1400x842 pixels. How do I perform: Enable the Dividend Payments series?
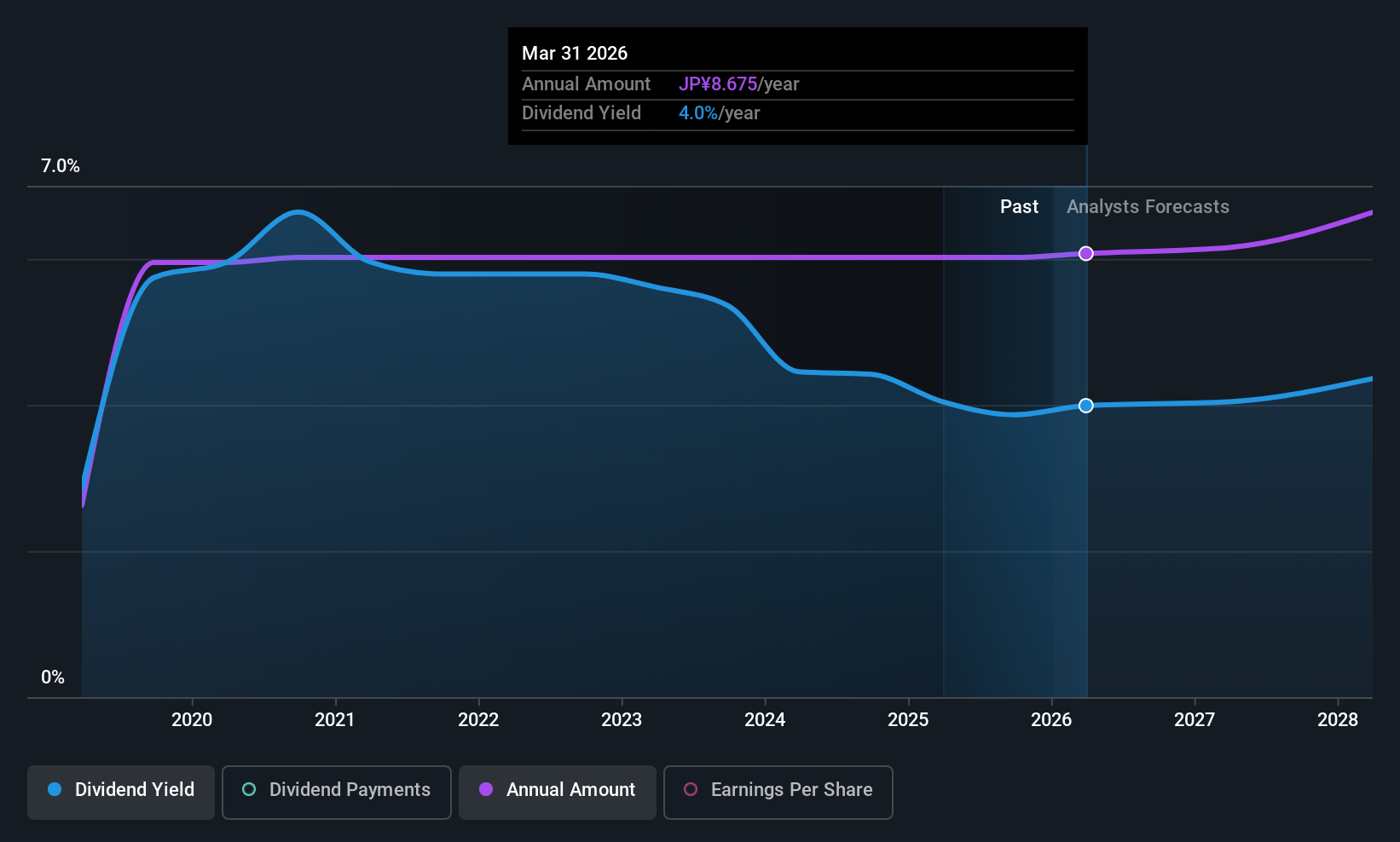pyautogui.click(x=337, y=793)
